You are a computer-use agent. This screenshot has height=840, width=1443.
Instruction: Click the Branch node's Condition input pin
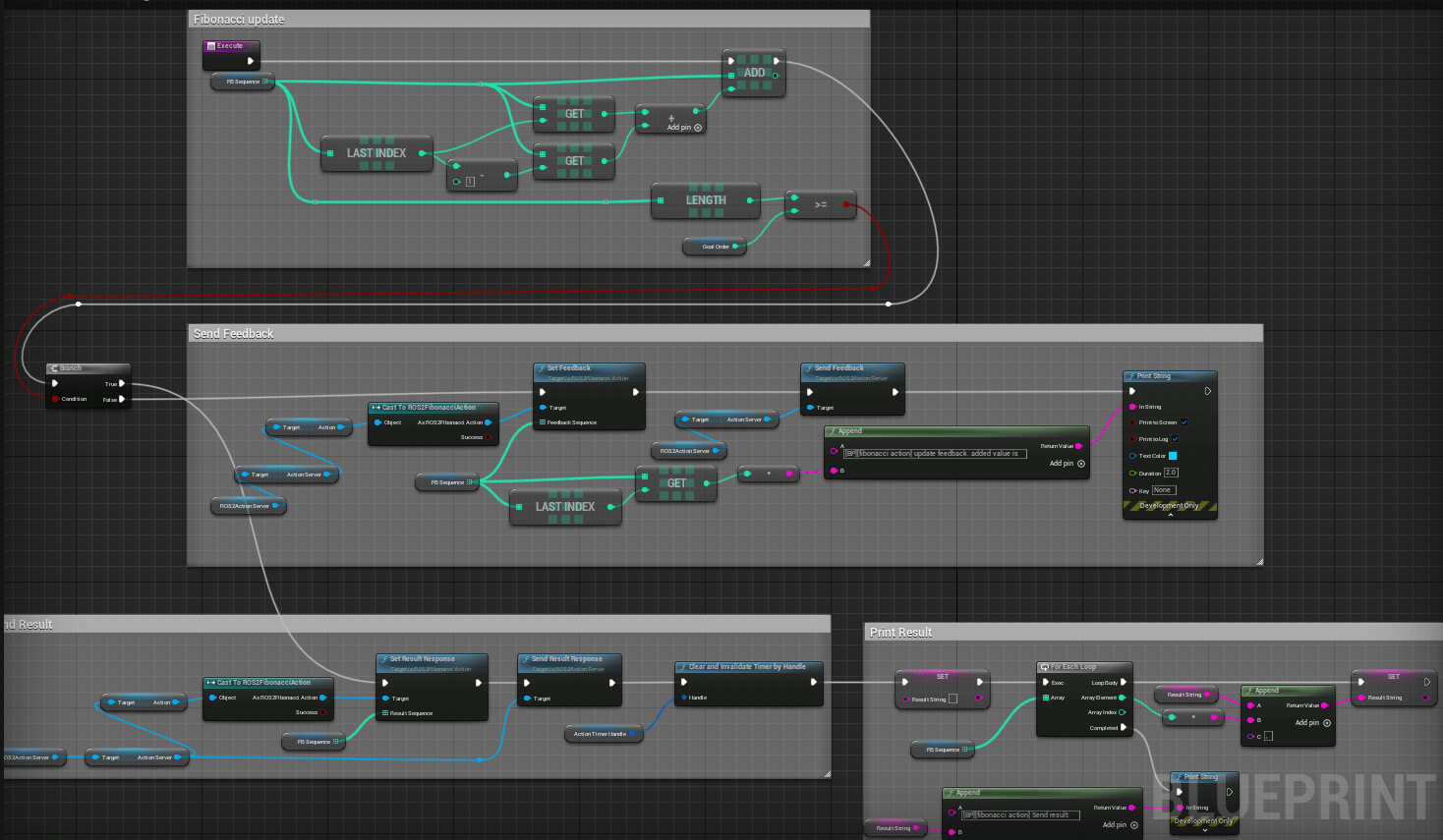[x=55, y=399]
